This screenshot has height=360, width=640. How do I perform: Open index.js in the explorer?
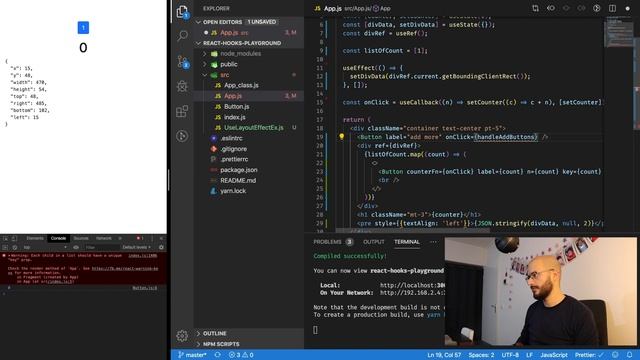point(249,117)
